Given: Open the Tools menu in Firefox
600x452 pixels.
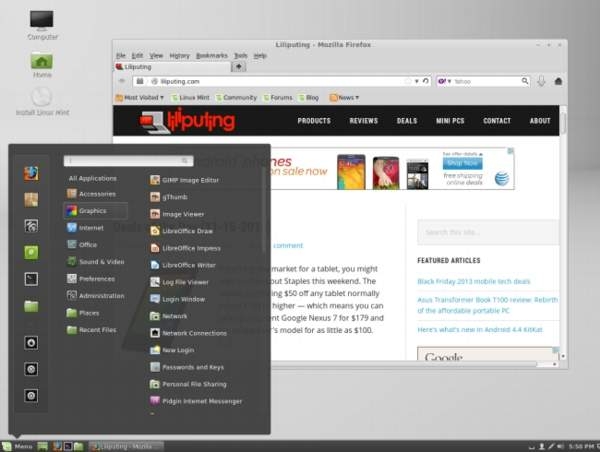Looking at the screenshot, I should pos(241,55).
